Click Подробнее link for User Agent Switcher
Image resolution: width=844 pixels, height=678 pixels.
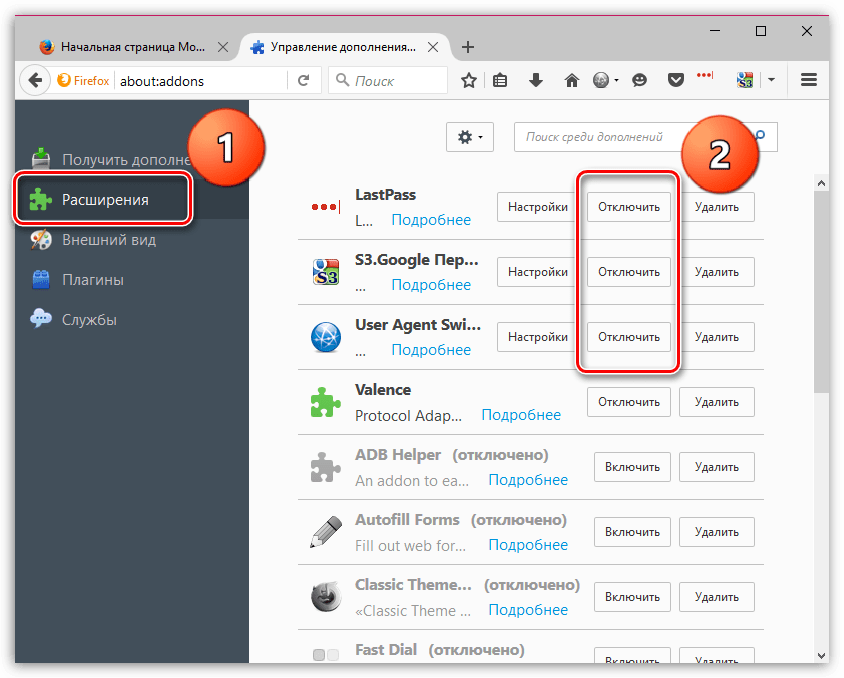click(x=431, y=350)
